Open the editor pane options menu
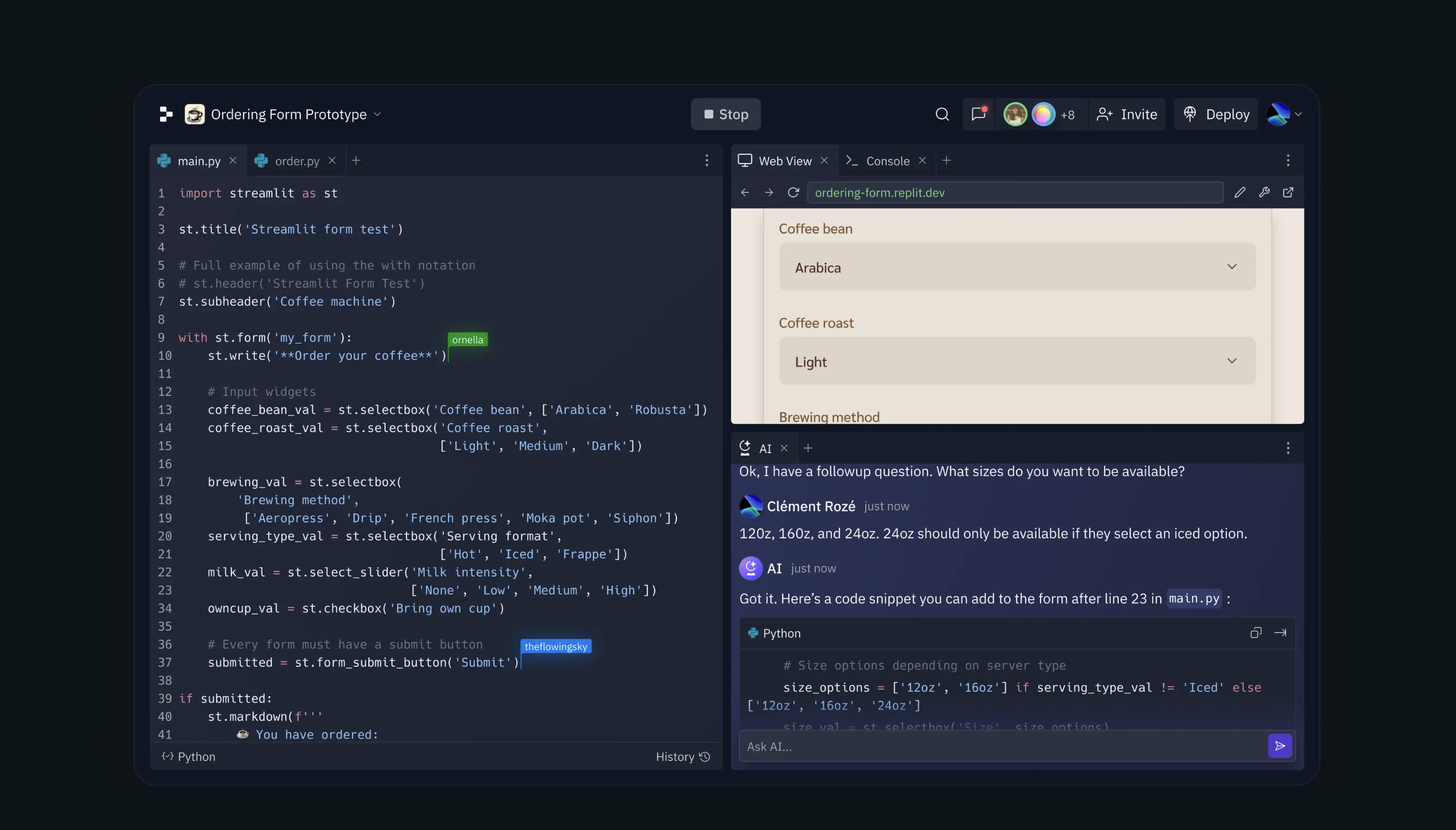Screen dimensions: 1456x830 (x=707, y=160)
